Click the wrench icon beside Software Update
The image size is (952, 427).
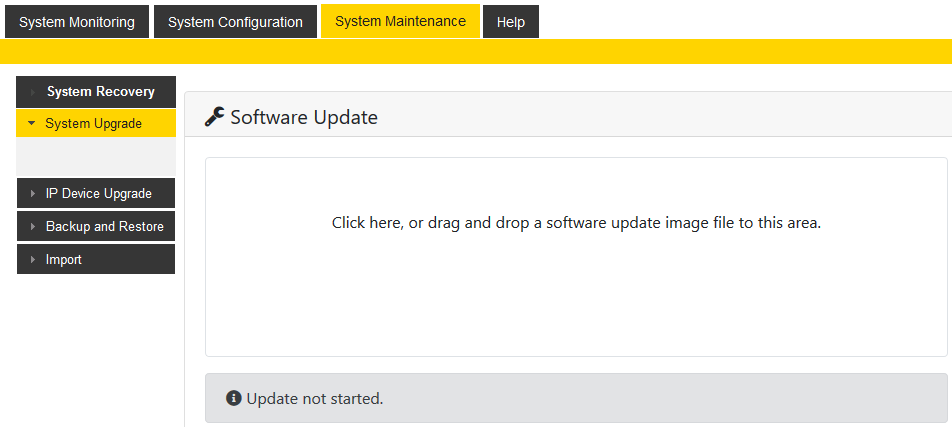tap(215, 117)
